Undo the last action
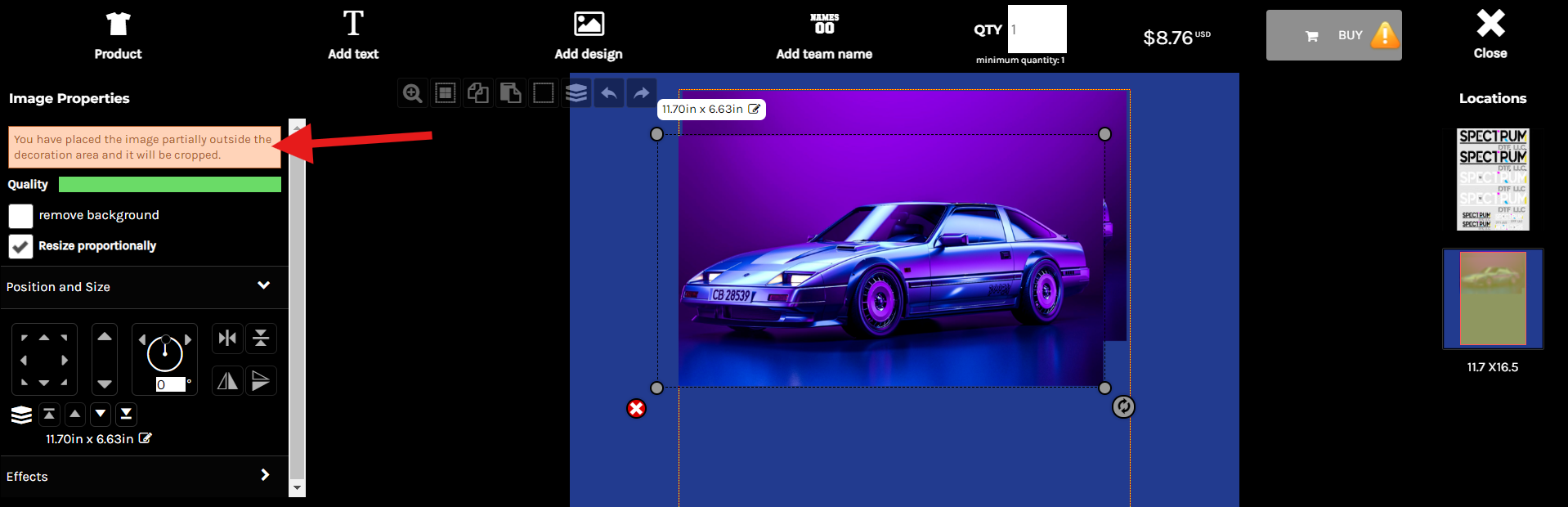 point(609,93)
